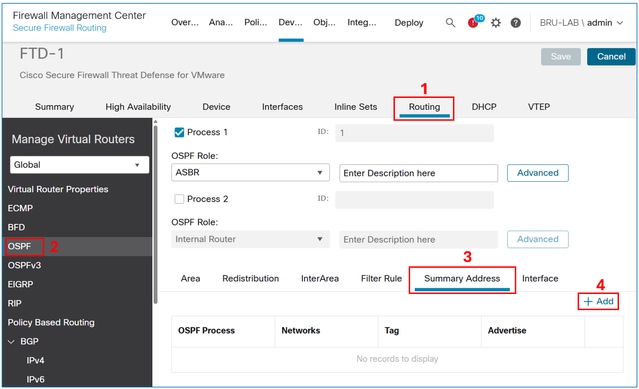The width and height of the screenshot is (639, 389).
Task: Select OSPFv3 in the sidebar
Action: [x=24, y=265]
